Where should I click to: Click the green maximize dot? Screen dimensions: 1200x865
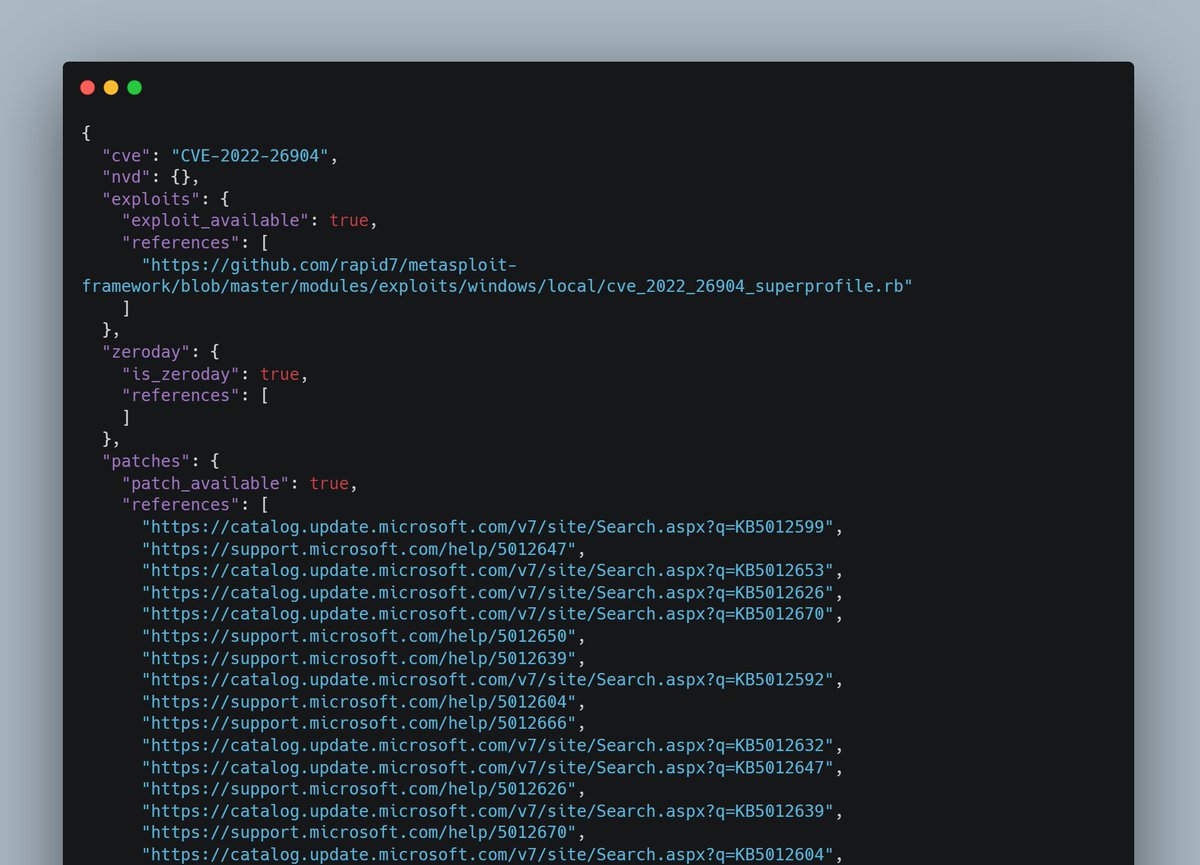[135, 88]
